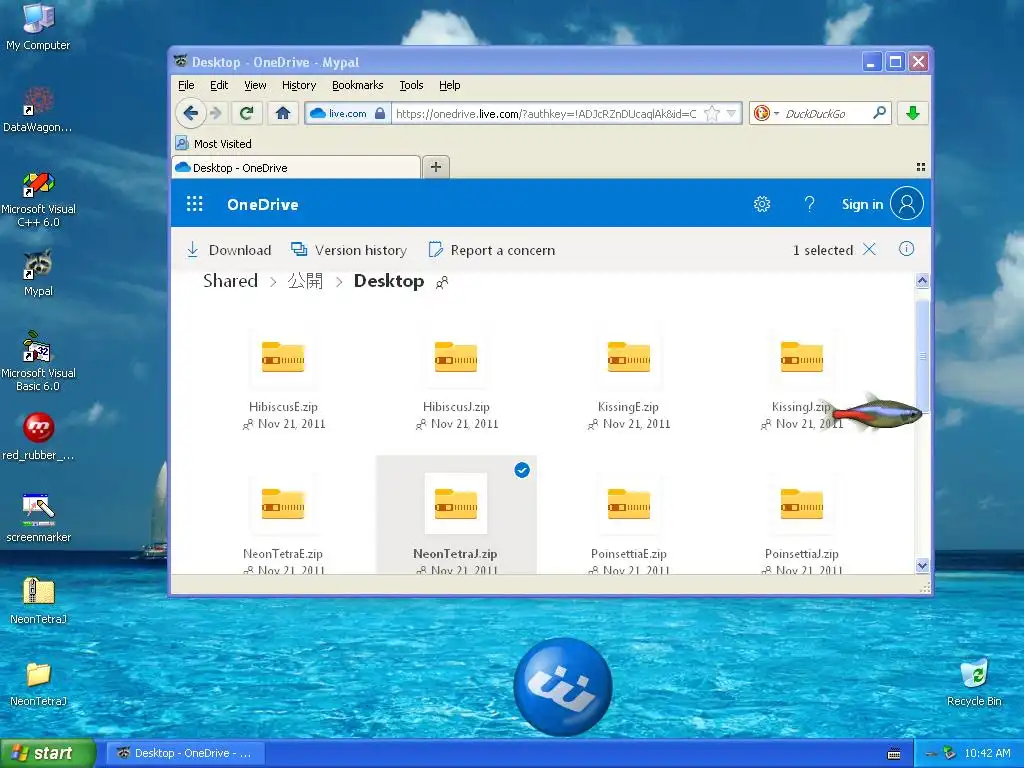Image resolution: width=1024 pixels, height=768 pixels.
Task: Click the browser Back arrow button
Action: point(191,113)
